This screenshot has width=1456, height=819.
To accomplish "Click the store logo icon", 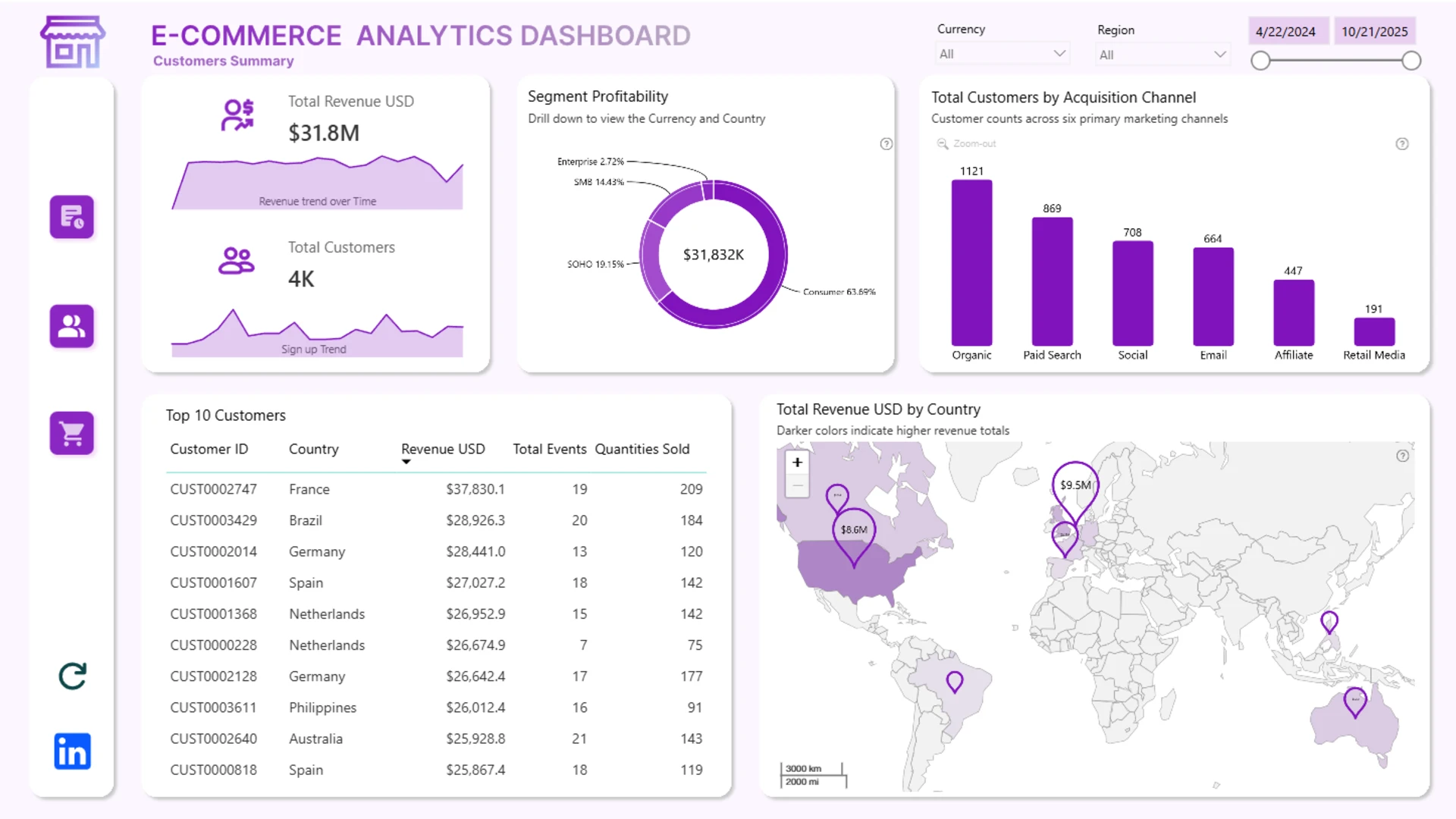I will coord(73,42).
